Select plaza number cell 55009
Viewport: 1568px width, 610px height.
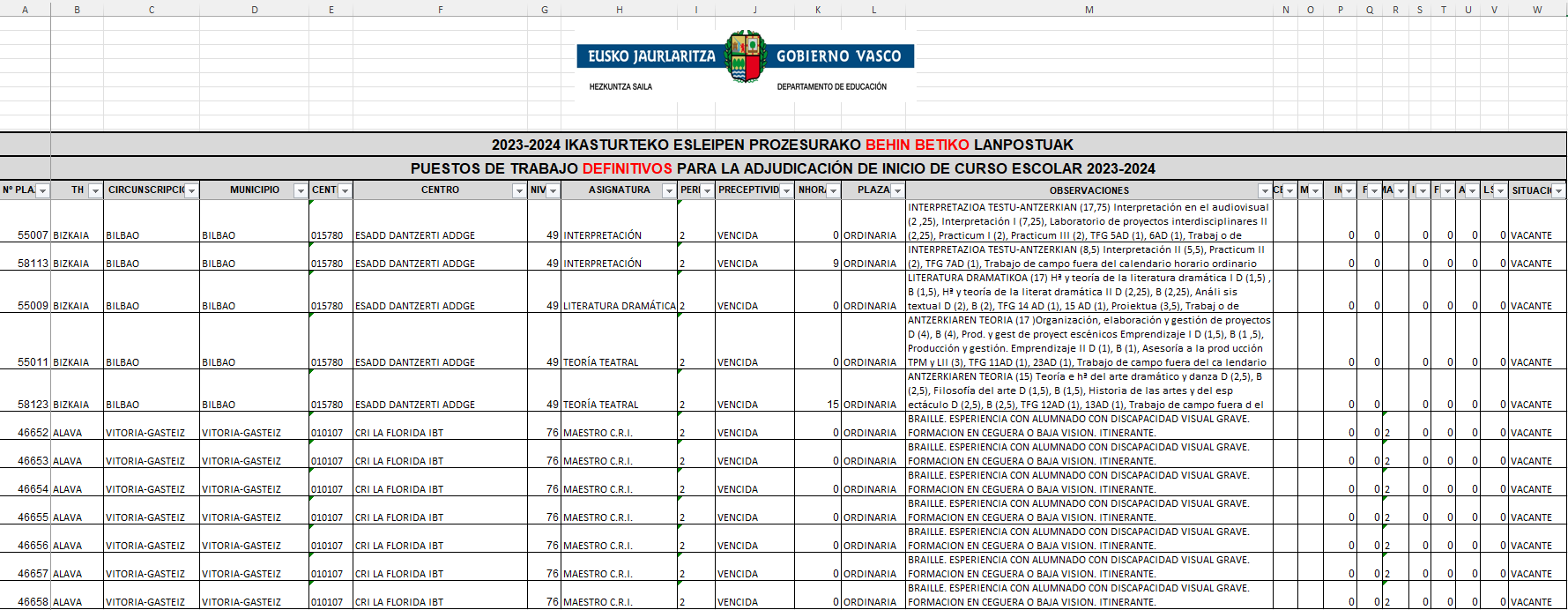click(x=26, y=292)
